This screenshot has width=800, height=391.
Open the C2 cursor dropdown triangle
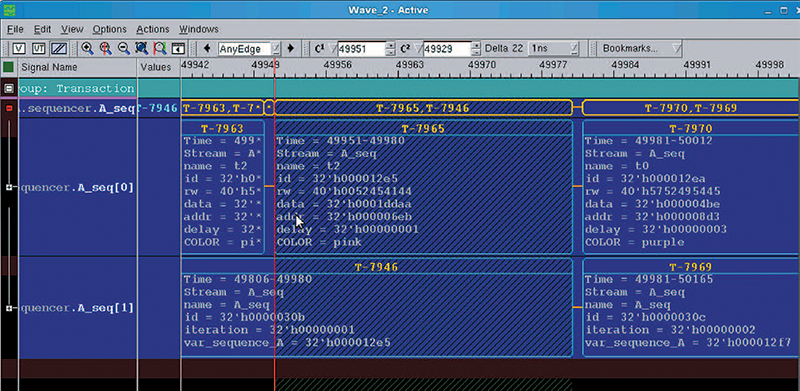(418, 49)
